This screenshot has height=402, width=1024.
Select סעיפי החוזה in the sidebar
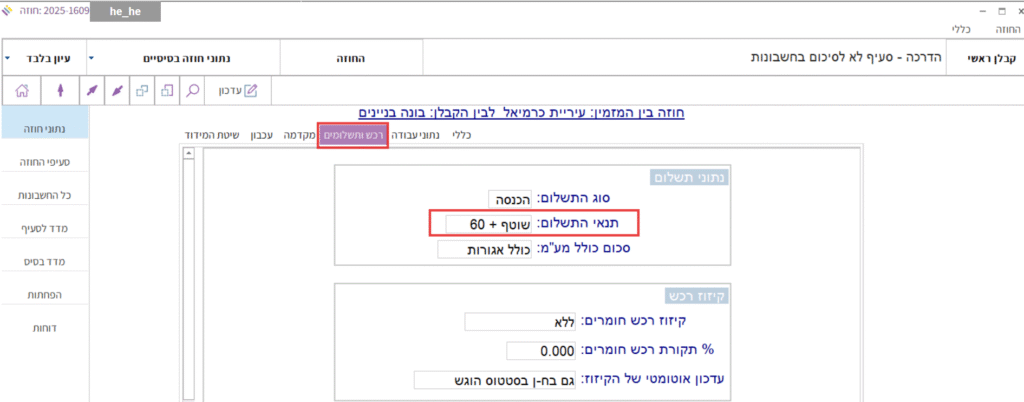click(44, 160)
